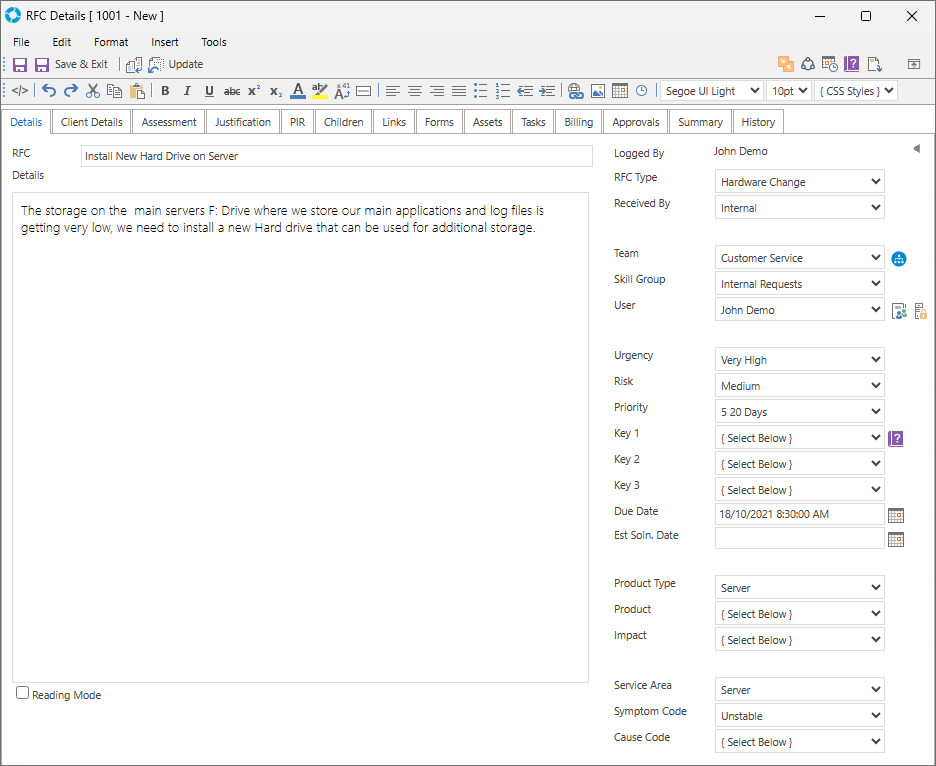Open the Tools menu
This screenshot has width=936, height=766.
[x=214, y=42]
